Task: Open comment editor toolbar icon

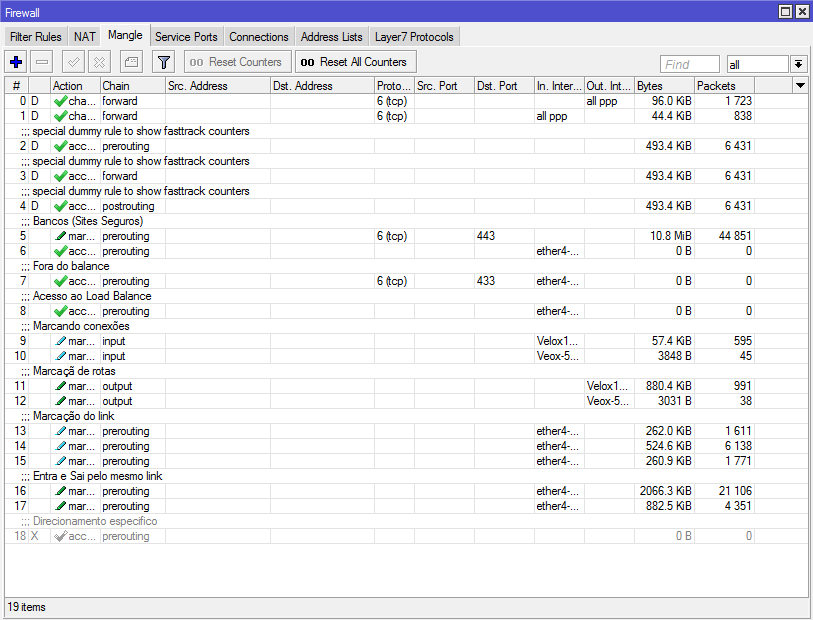Action: coord(131,62)
